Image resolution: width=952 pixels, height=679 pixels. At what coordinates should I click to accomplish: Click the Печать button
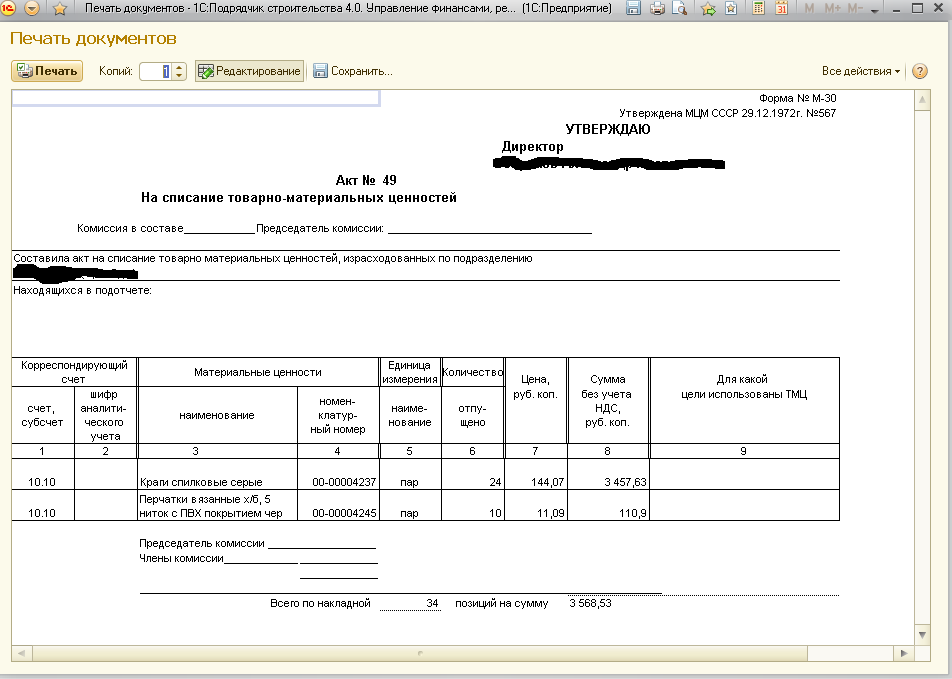[47, 71]
